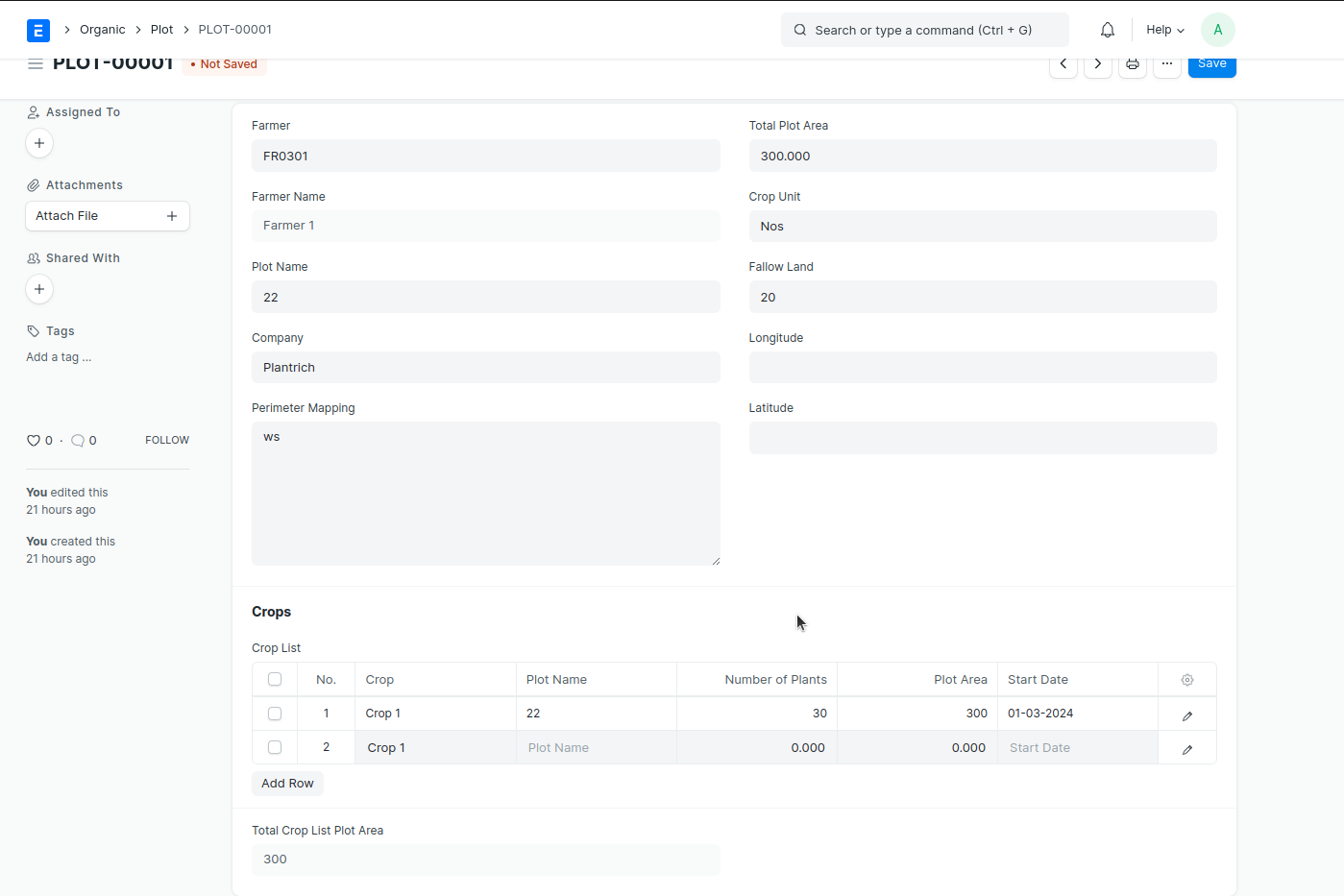1344x896 pixels.
Task: Navigate to Plot breadcrumb
Action: point(161,30)
